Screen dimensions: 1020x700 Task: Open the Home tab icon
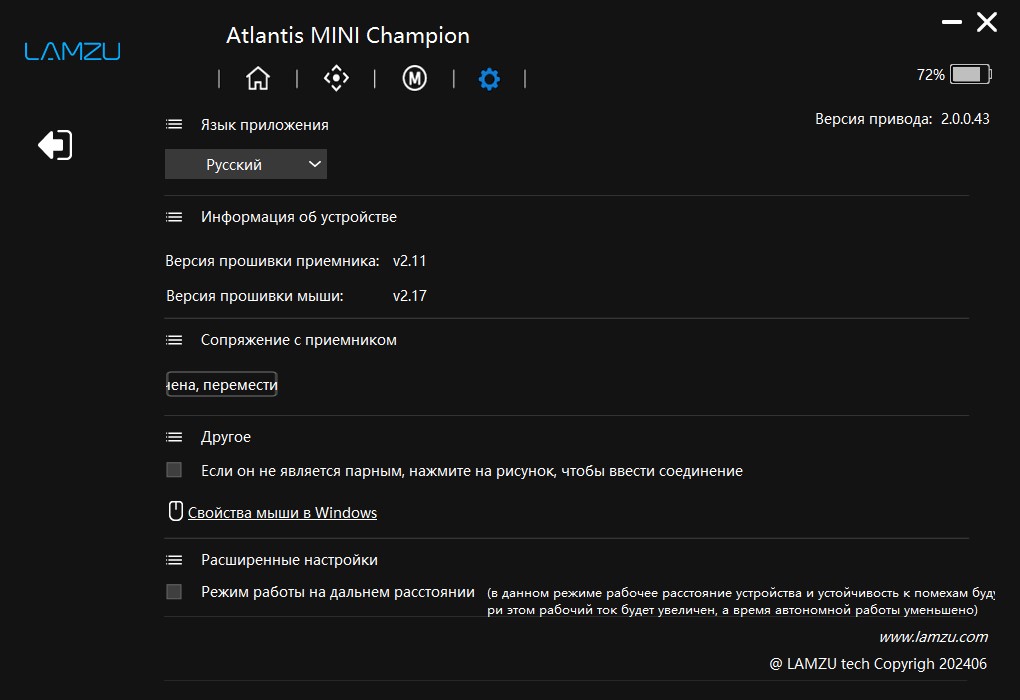pyautogui.click(x=258, y=78)
